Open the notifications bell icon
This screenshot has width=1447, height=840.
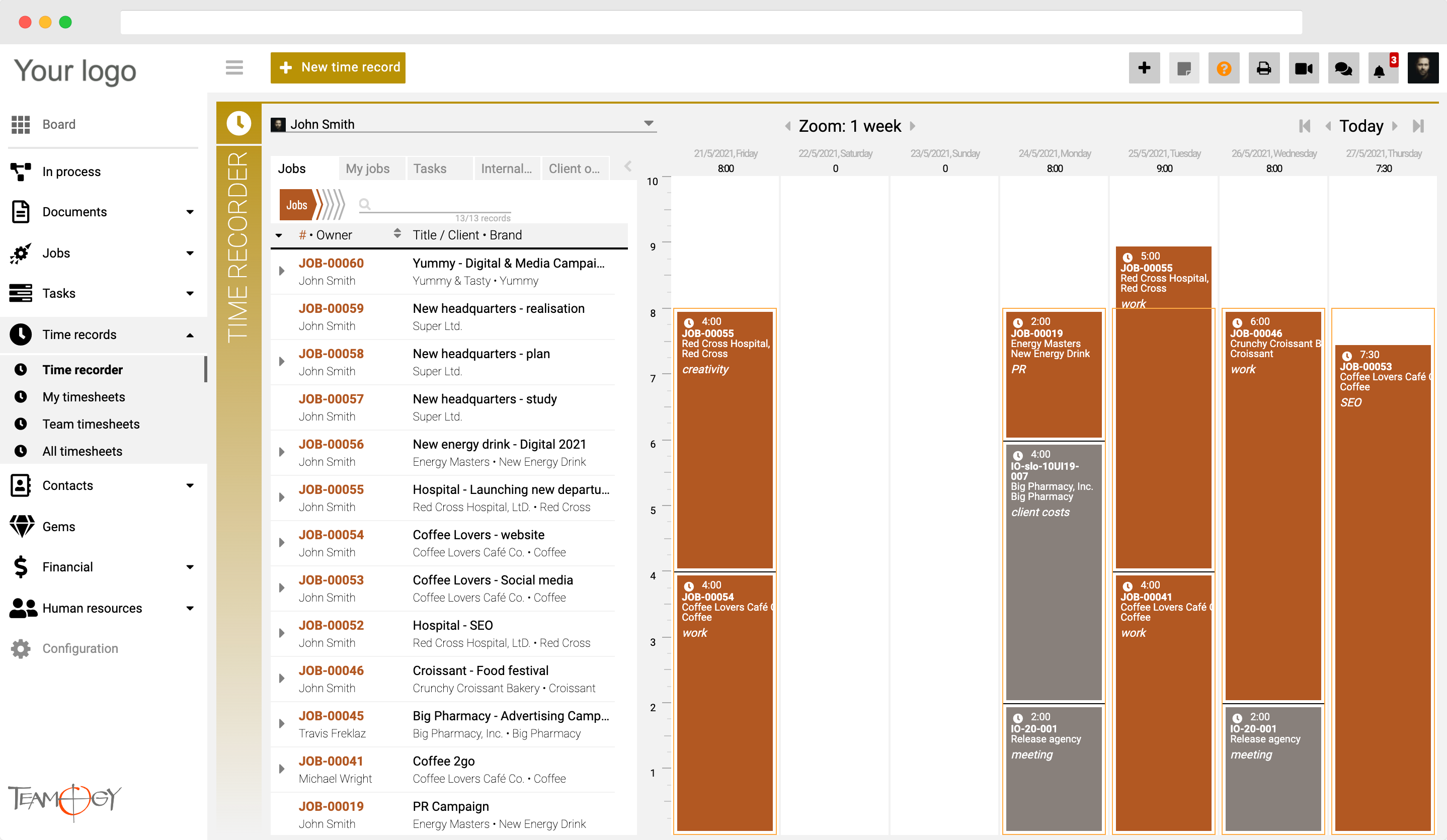[1379, 70]
